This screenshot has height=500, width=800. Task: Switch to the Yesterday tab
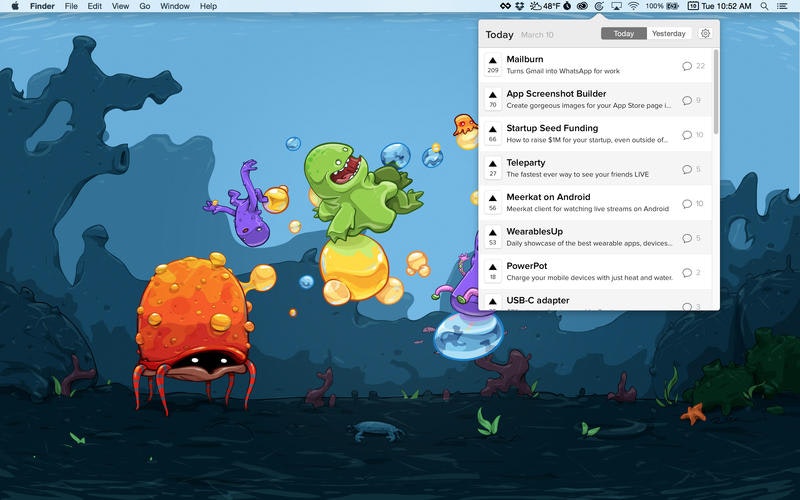[668, 34]
